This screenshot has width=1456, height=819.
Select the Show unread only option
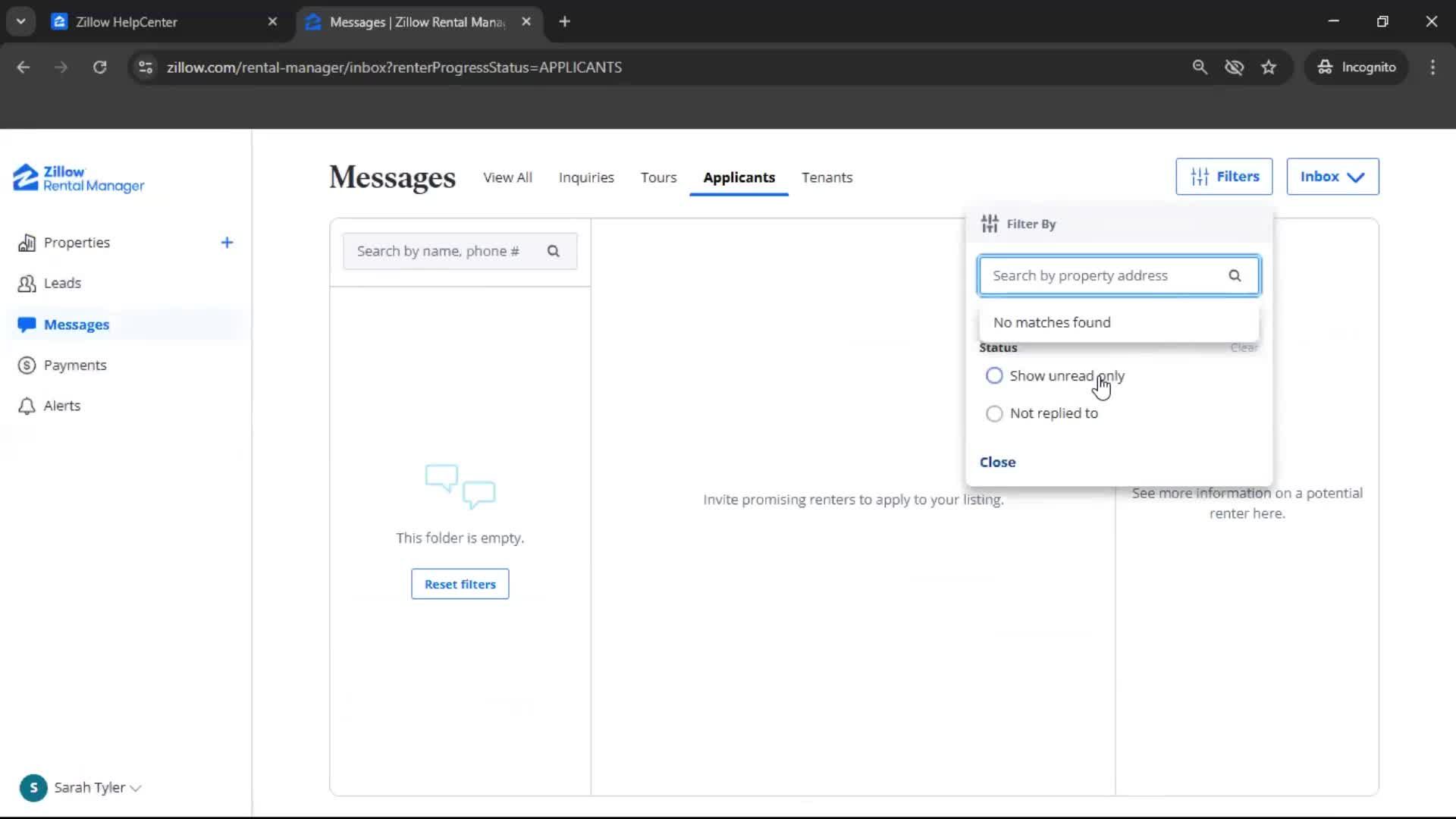tap(994, 375)
